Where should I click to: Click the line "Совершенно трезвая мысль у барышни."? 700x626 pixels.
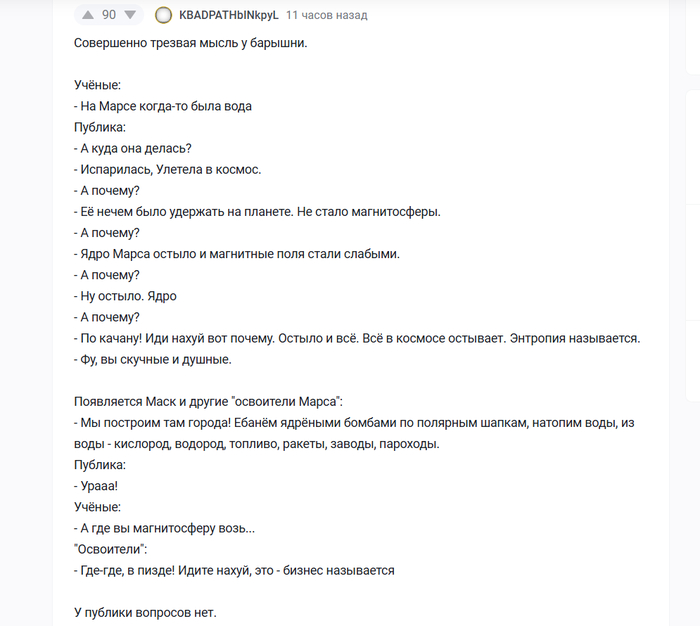190,43
